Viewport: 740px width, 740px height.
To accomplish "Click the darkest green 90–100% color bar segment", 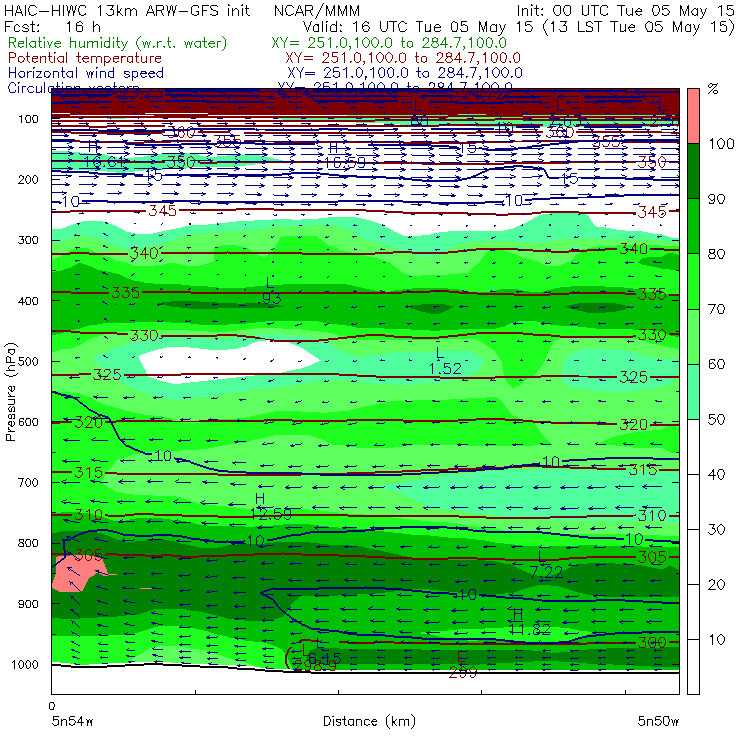I will pos(693,171).
